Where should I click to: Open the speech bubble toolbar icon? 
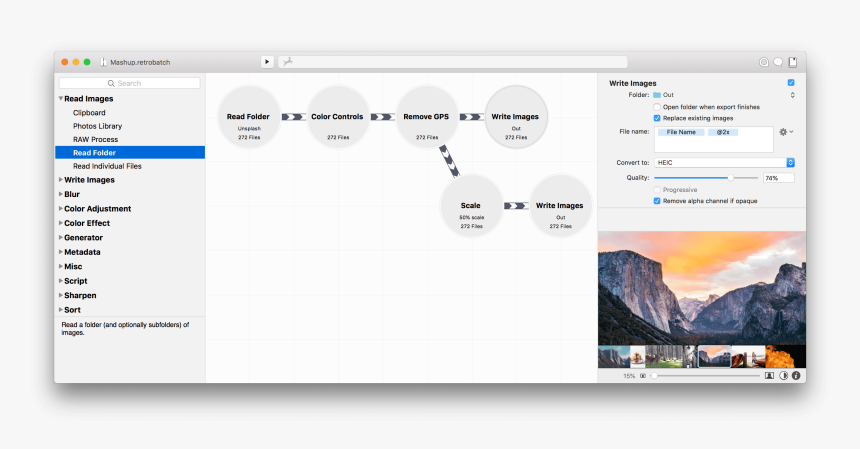(x=778, y=62)
